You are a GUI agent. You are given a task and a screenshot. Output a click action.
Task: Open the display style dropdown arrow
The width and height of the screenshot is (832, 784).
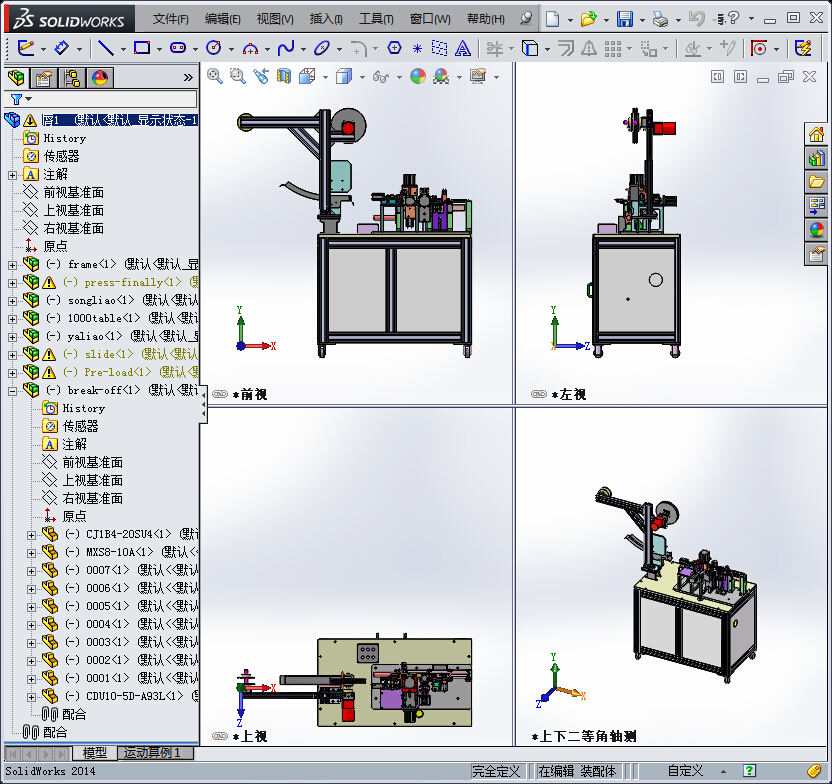point(362,77)
